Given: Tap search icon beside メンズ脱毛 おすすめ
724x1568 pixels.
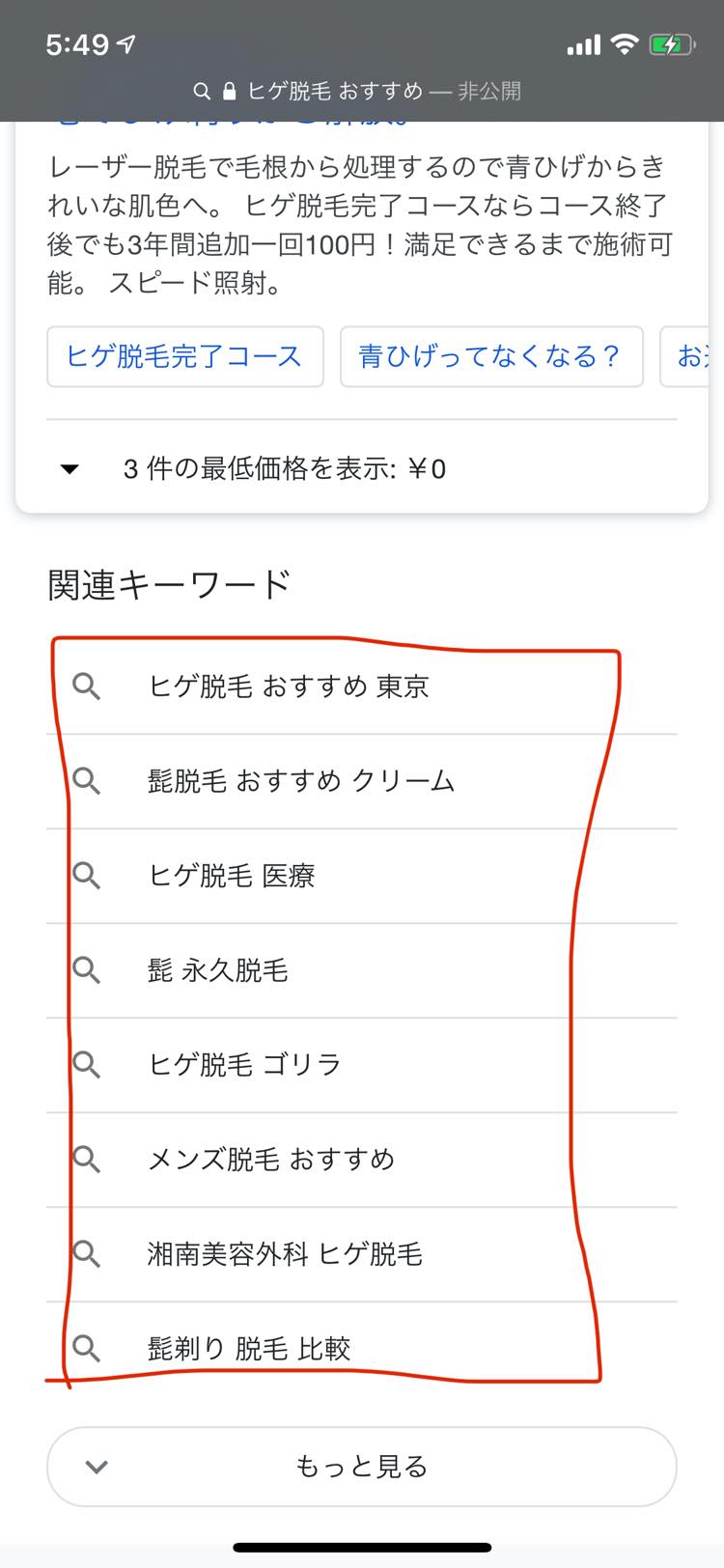Looking at the screenshot, I should (87, 1160).
